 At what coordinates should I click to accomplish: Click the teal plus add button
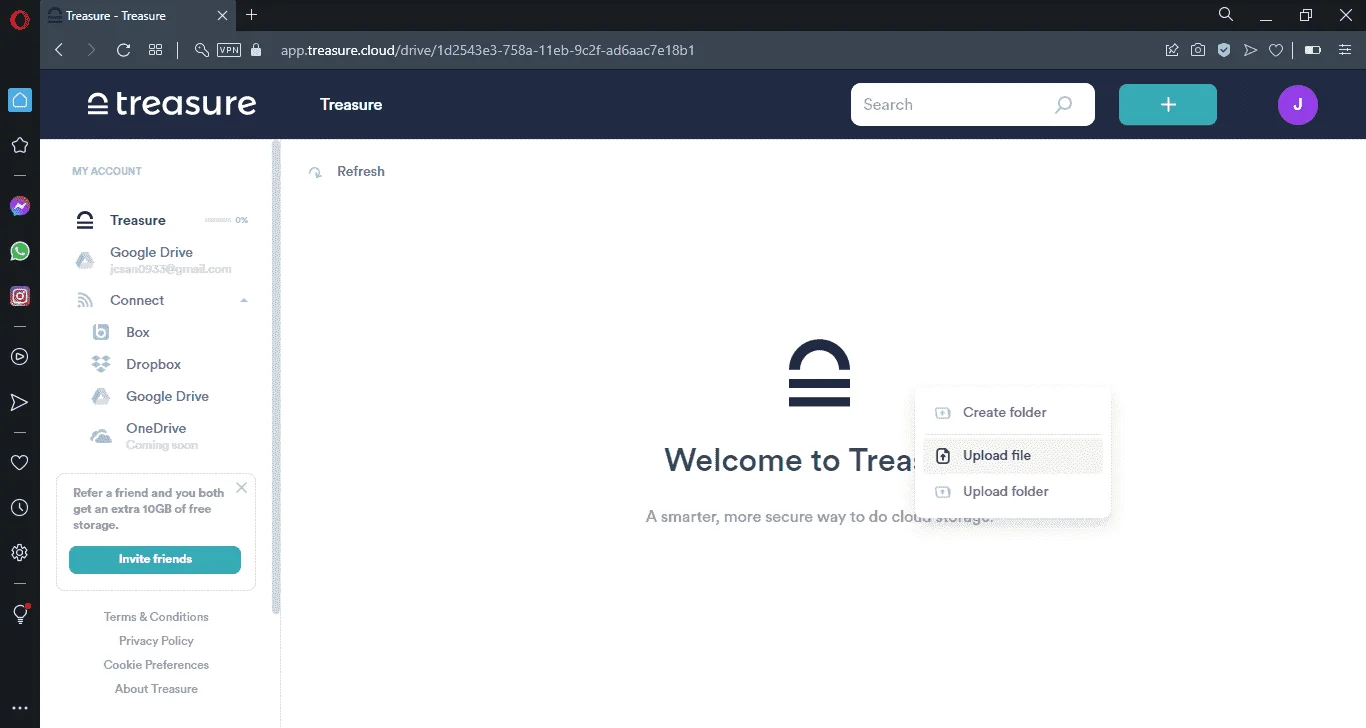pyautogui.click(x=1168, y=104)
